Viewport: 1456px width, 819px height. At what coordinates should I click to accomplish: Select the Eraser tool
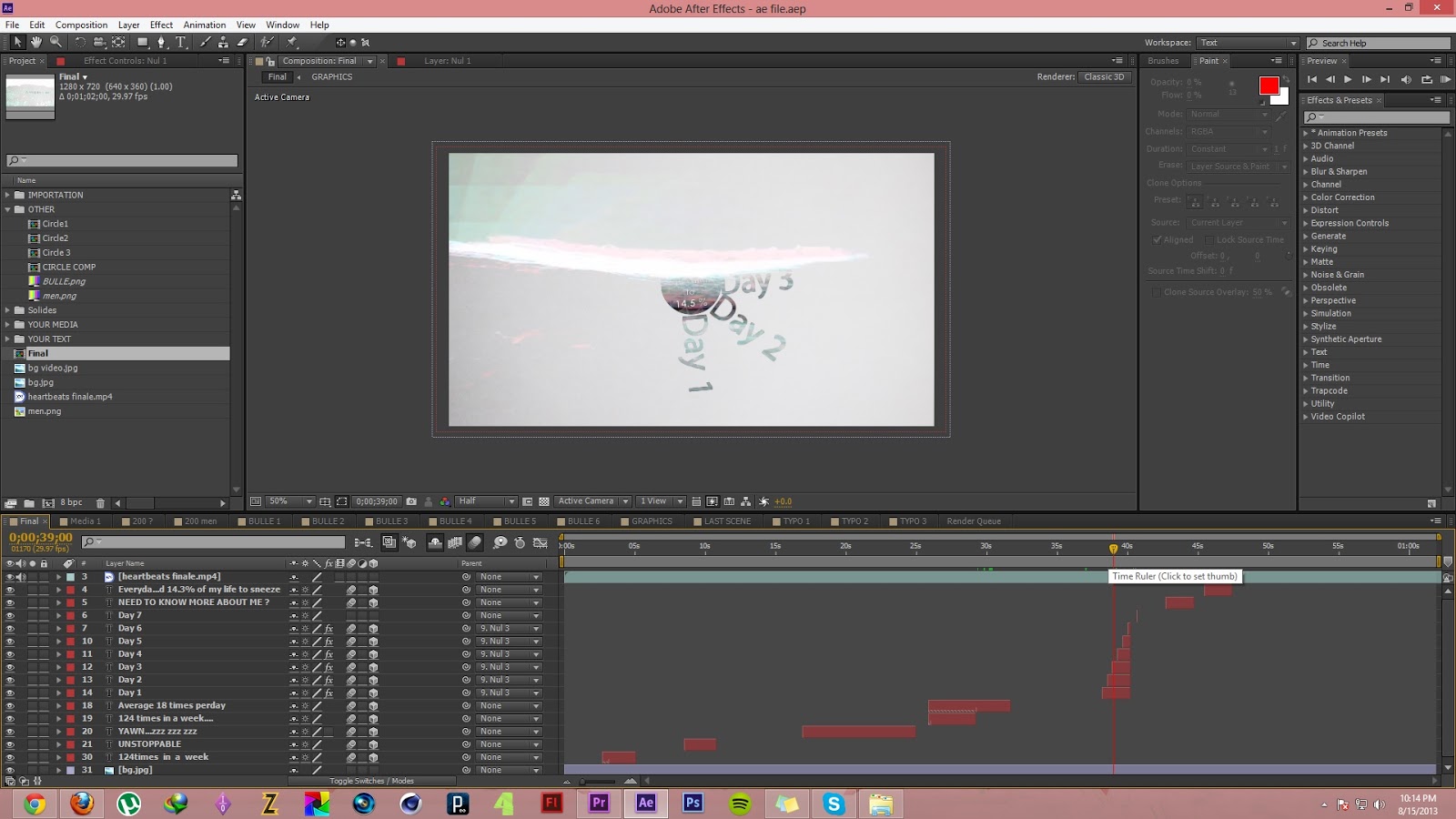[x=242, y=42]
